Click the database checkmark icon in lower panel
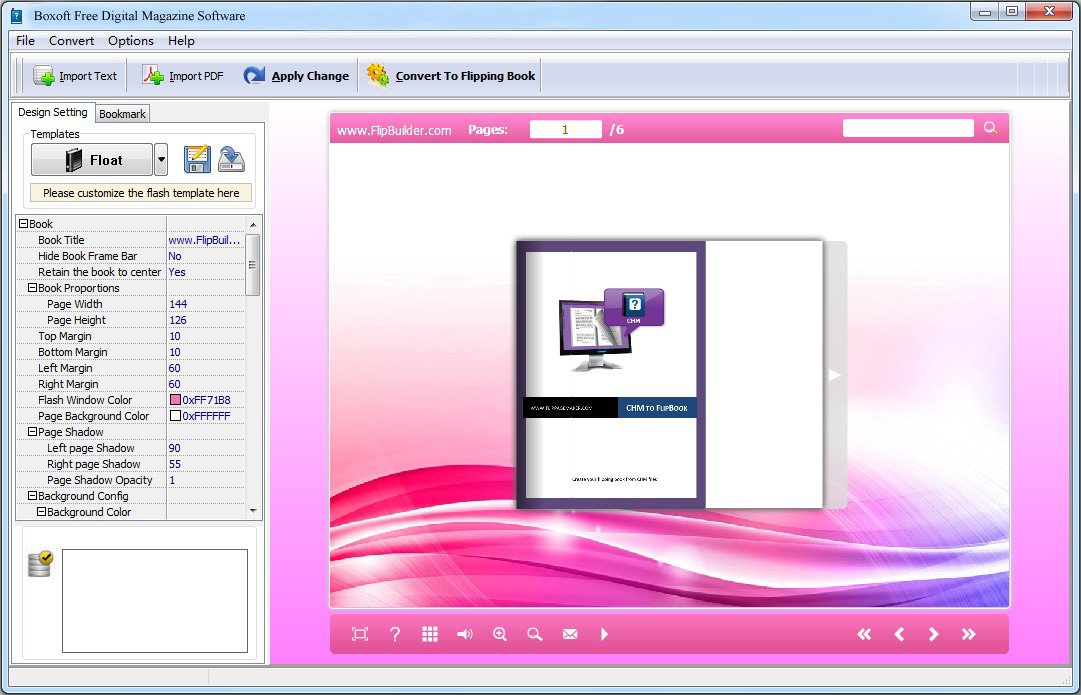1081x695 pixels. pos(40,564)
